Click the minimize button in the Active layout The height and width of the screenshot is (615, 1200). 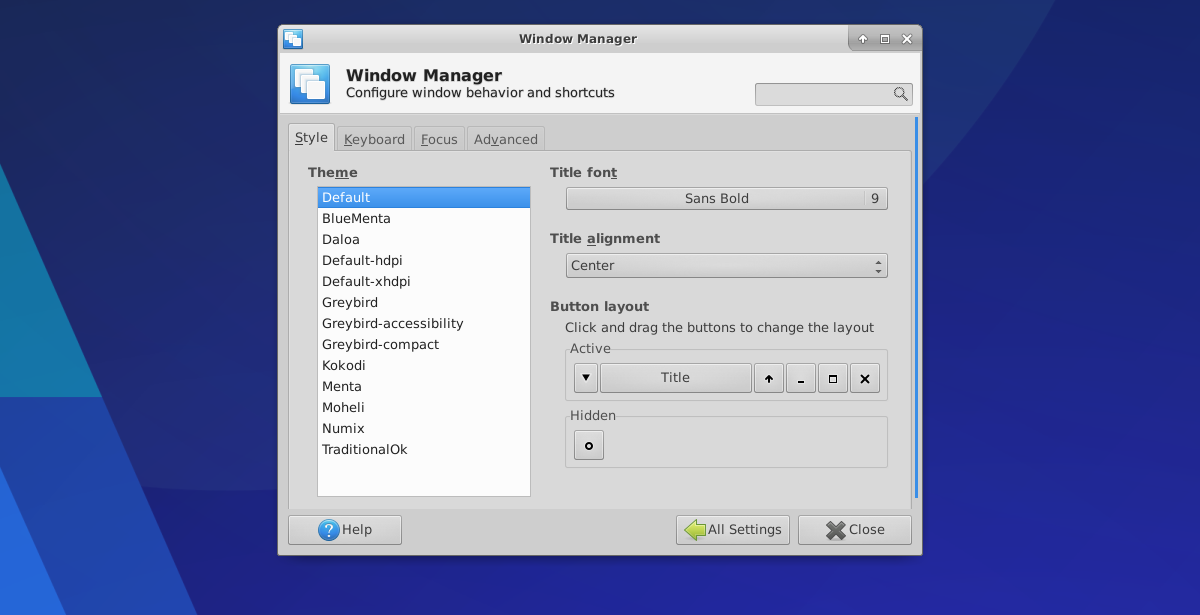(800, 378)
